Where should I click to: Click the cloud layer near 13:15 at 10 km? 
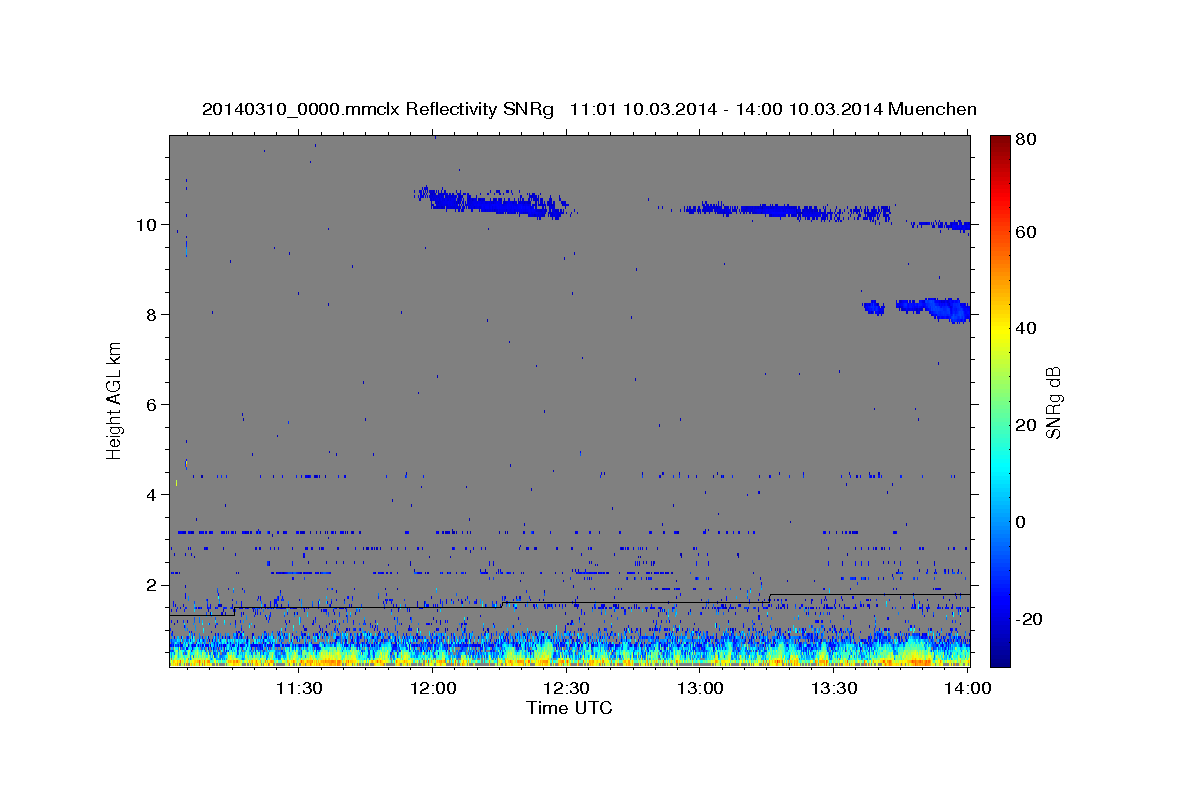785,211
